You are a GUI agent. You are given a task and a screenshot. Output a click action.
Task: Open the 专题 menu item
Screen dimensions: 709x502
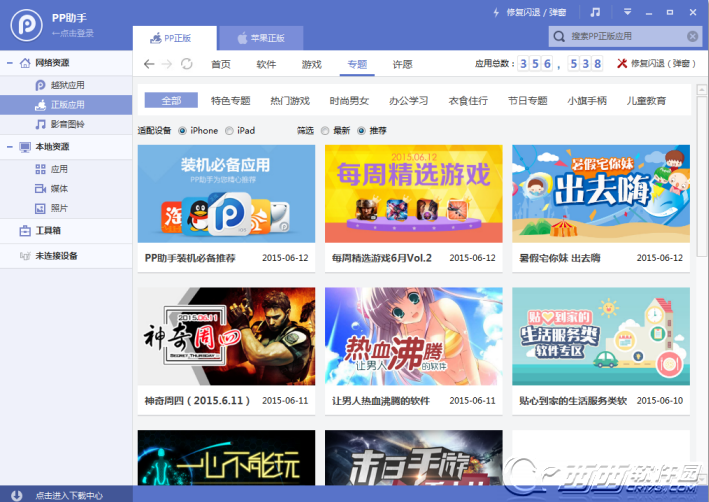point(357,64)
